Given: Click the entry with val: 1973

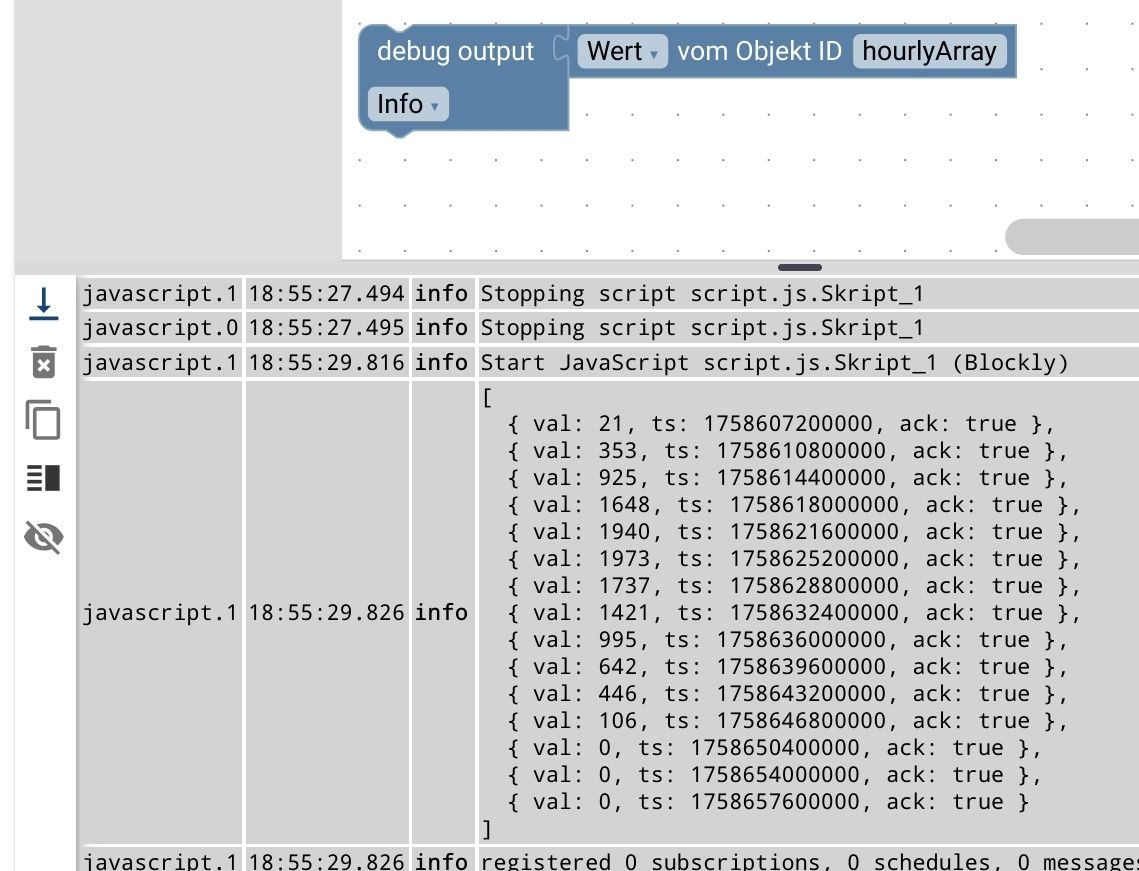Looking at the screenshot, I should [794, 559].
